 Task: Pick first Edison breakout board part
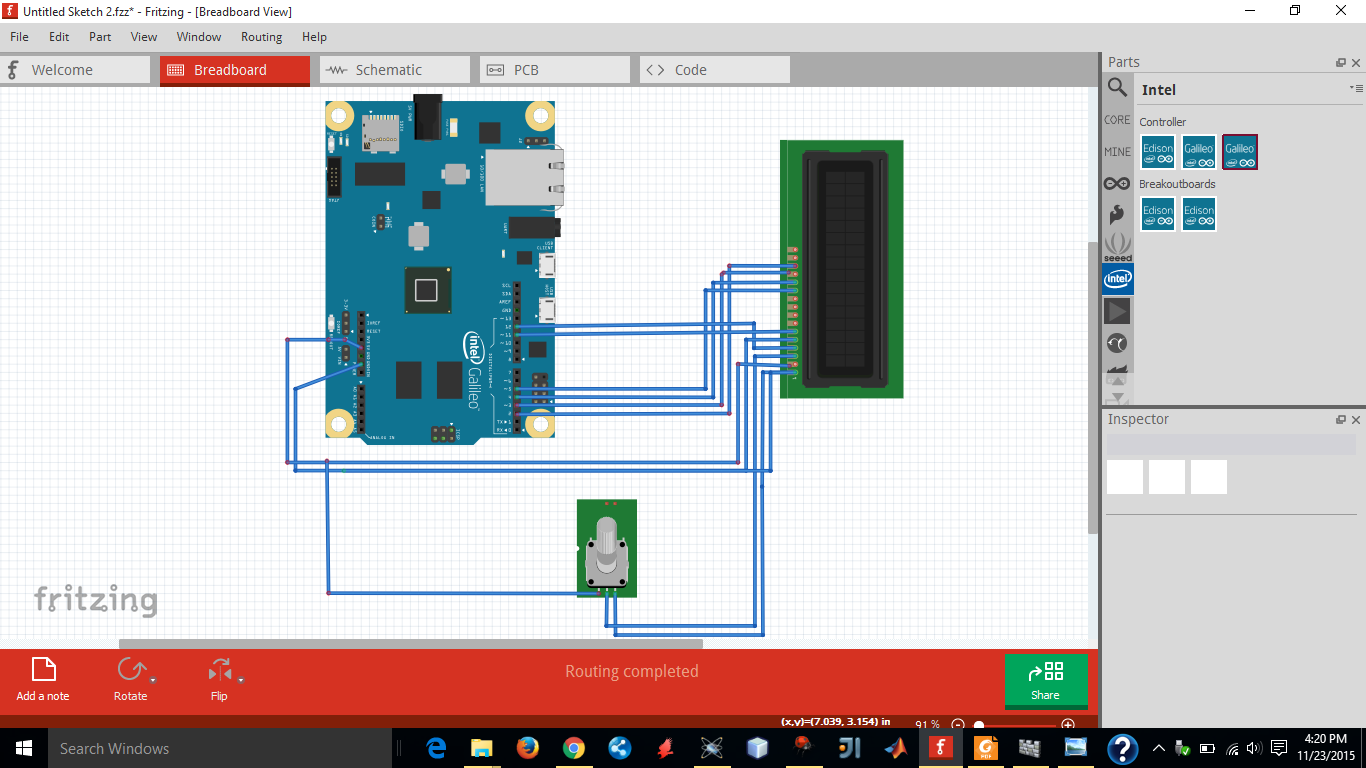[x=1158, y=214]
